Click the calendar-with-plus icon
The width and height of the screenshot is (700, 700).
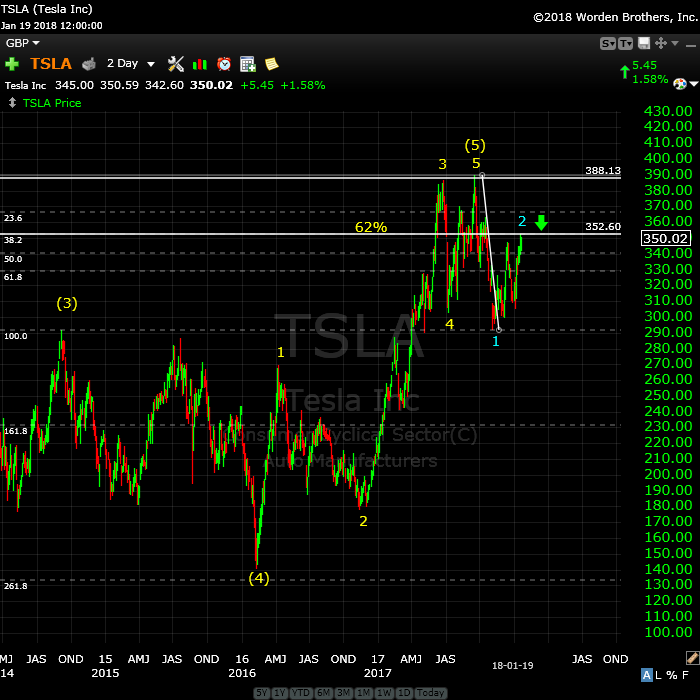(x=248, y=64)
